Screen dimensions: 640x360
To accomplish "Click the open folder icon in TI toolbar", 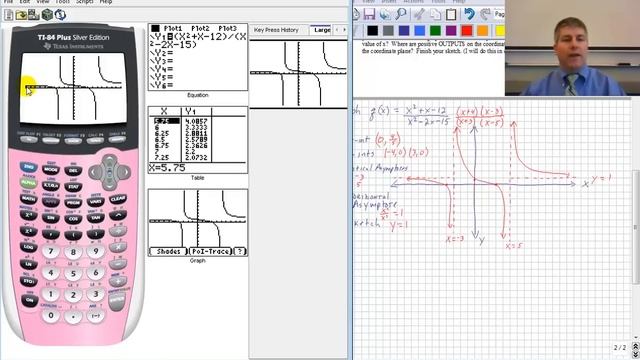I will point(21,15).
